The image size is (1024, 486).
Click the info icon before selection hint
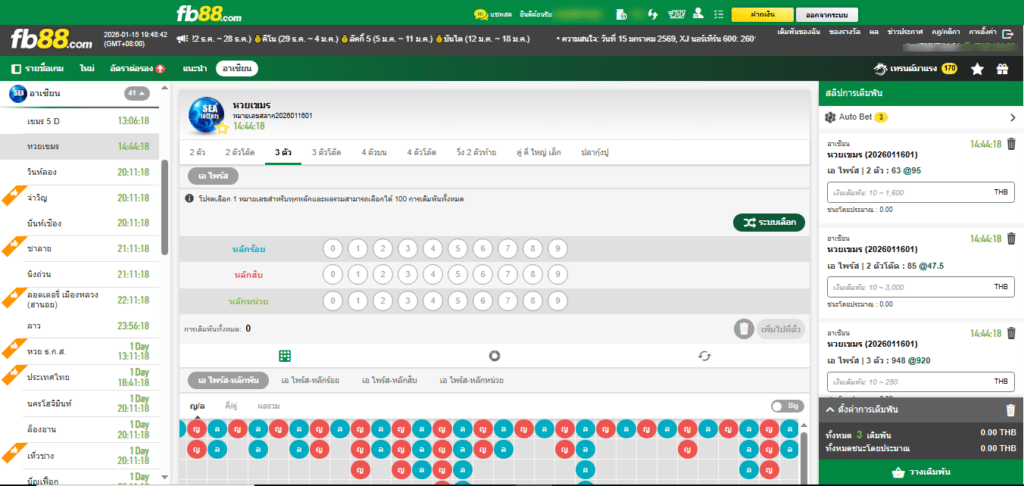pyautogui.click(x=189, y=198)
